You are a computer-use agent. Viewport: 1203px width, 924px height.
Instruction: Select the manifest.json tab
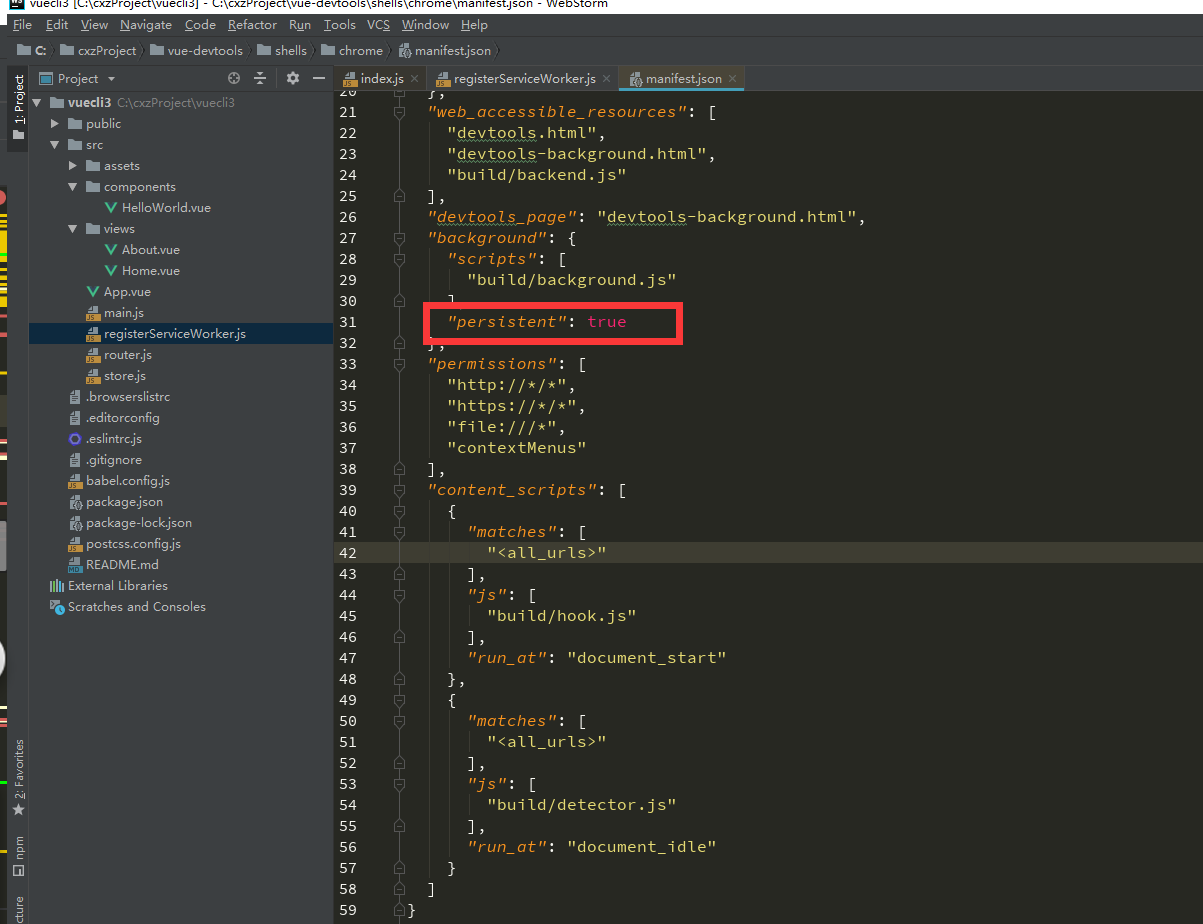(x=682, y=79)
